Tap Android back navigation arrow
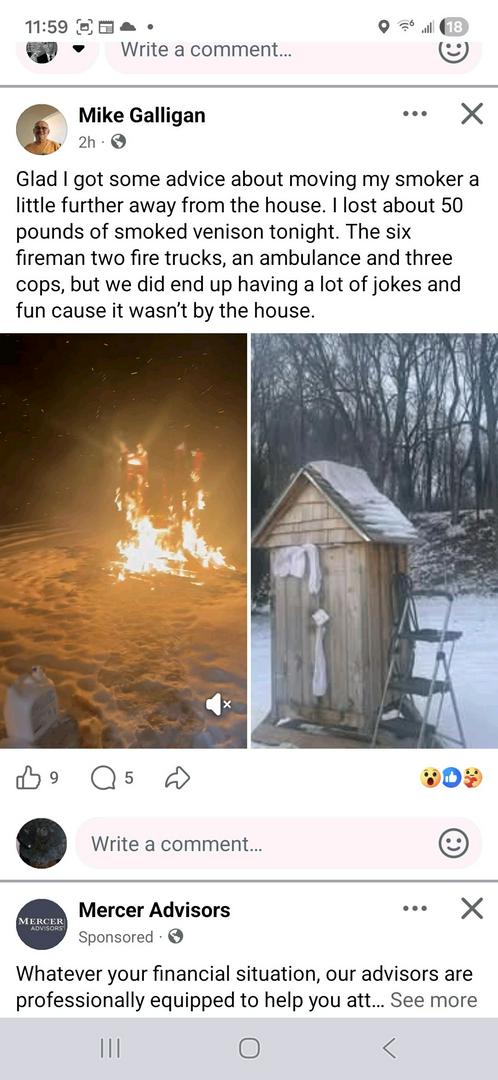 pyautogui.click(x=389, y=1048)
